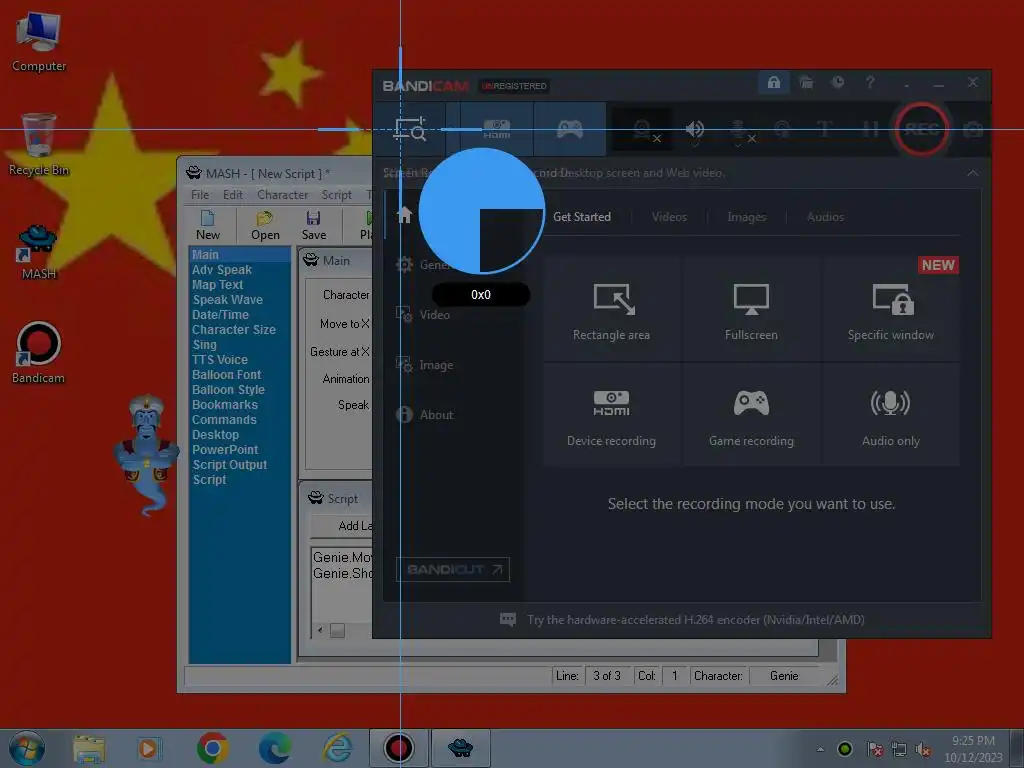This screenshot has width=1024, height=768.
Task: Open the Computer desktop icon
Action: (39, 41)
